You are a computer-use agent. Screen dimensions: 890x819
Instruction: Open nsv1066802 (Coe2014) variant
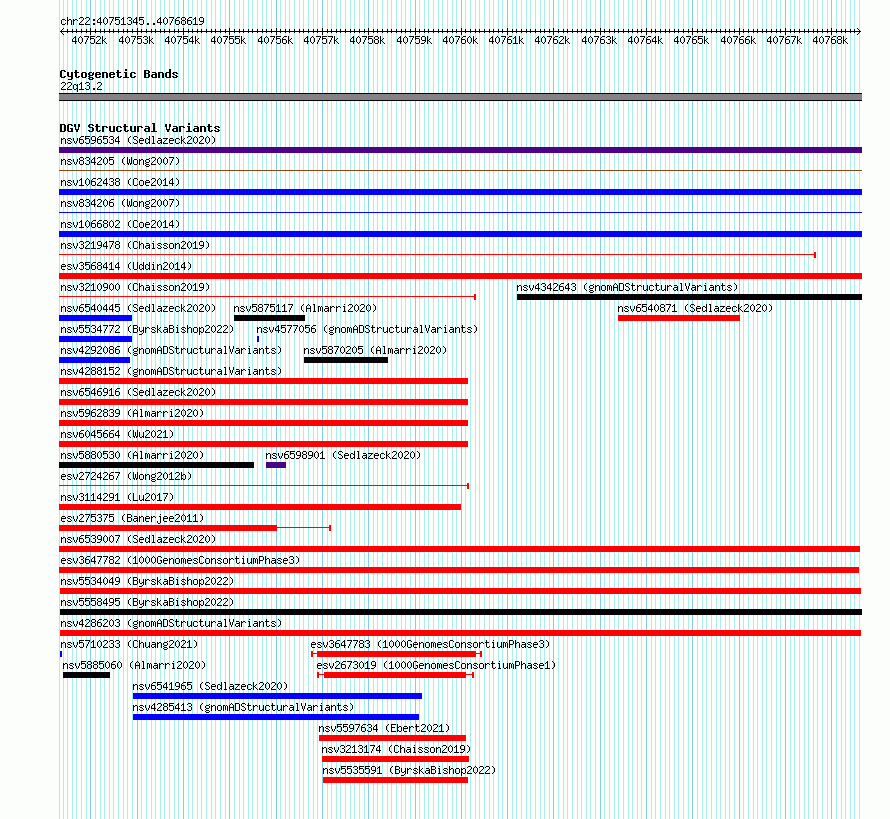(120, 224)
